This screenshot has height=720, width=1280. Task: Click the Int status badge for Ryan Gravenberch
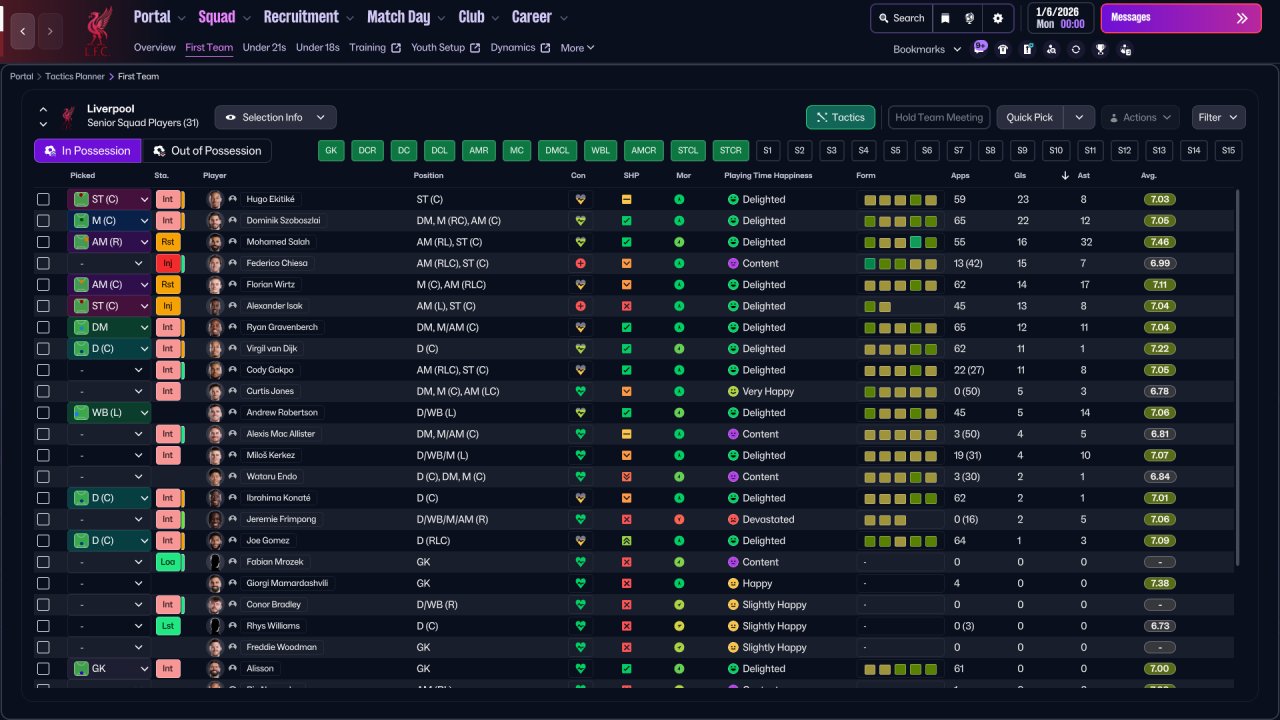pos(167,327)
